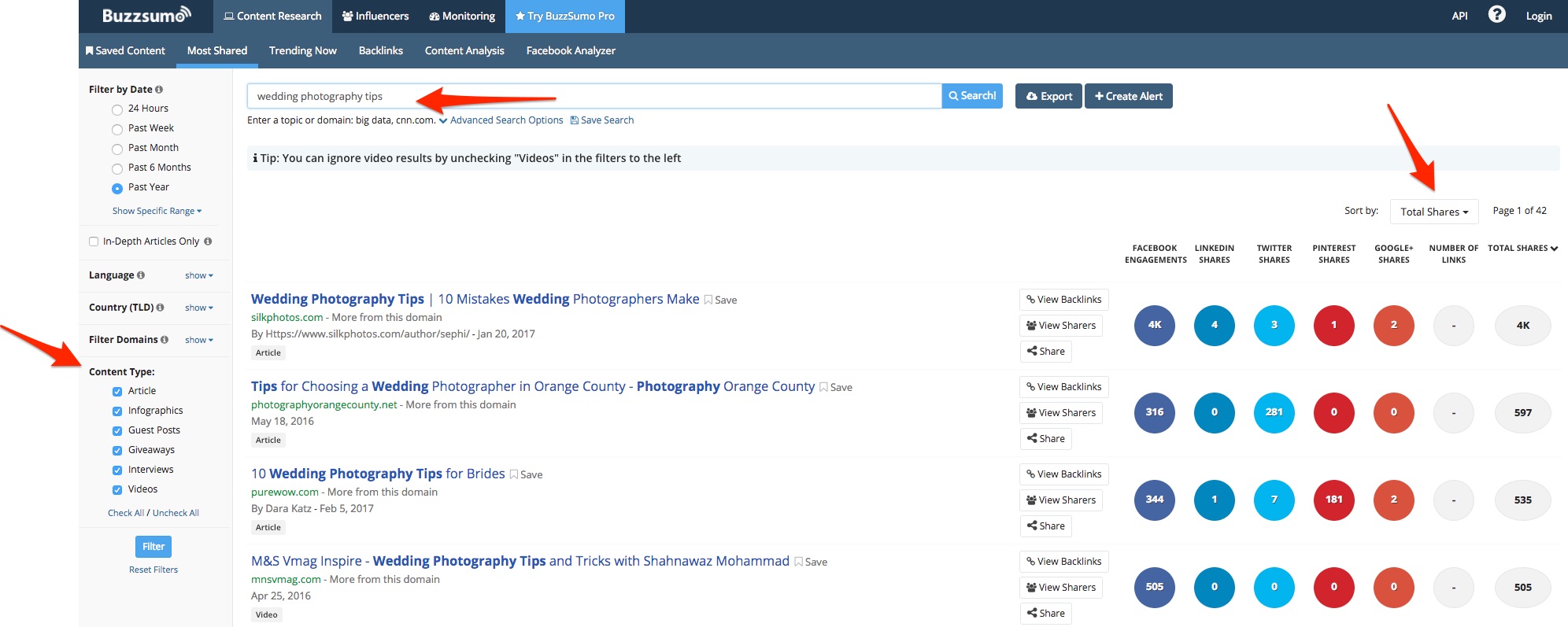
Task: Click the In-Depth Articles info icon
Action: pos(208,242)
